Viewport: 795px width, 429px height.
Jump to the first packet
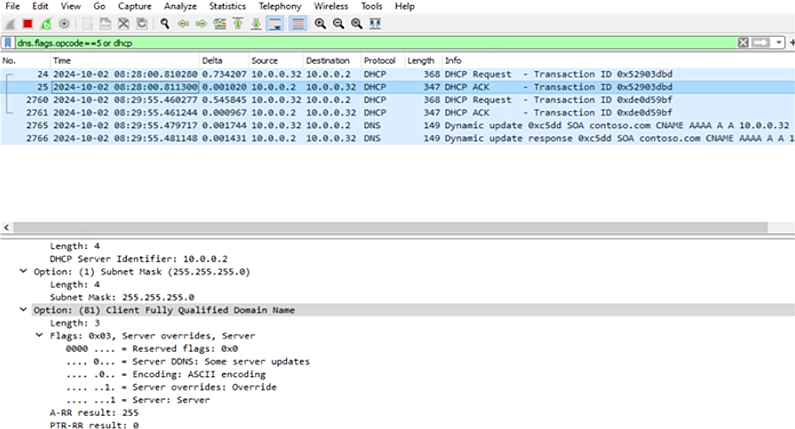coord(238,24)
